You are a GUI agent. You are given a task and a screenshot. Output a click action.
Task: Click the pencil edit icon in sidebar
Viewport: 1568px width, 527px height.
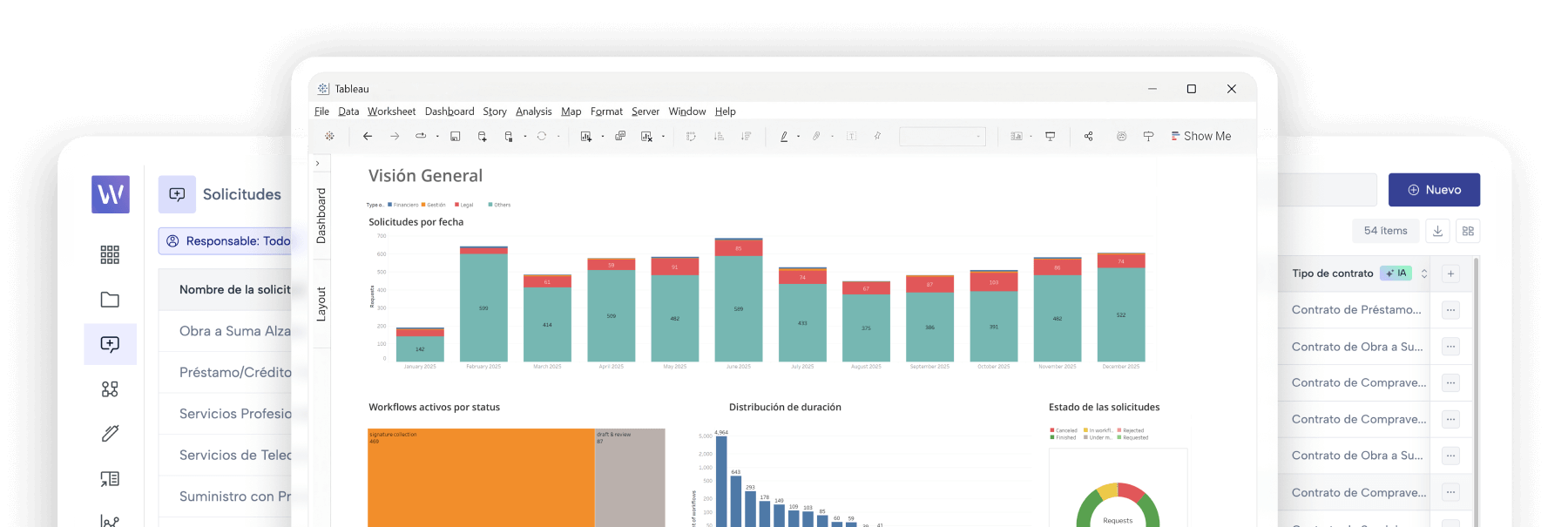click(110, 433)
